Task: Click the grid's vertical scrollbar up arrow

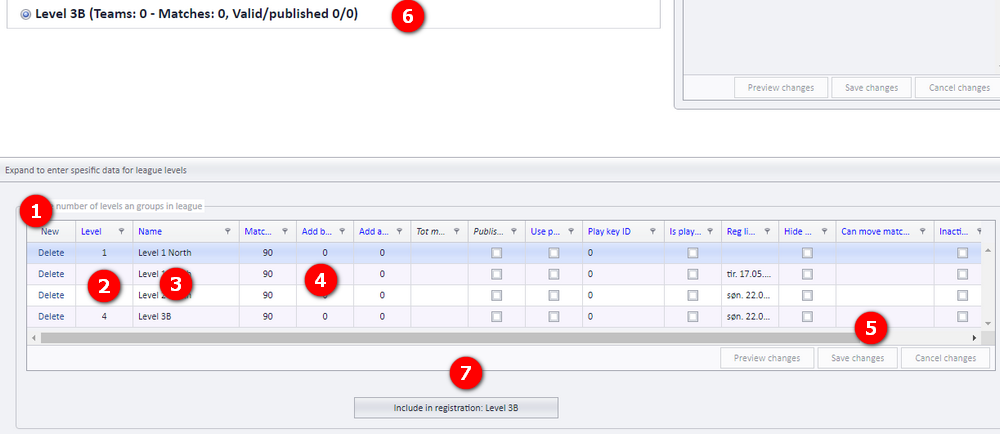Action: coord(988,250)
